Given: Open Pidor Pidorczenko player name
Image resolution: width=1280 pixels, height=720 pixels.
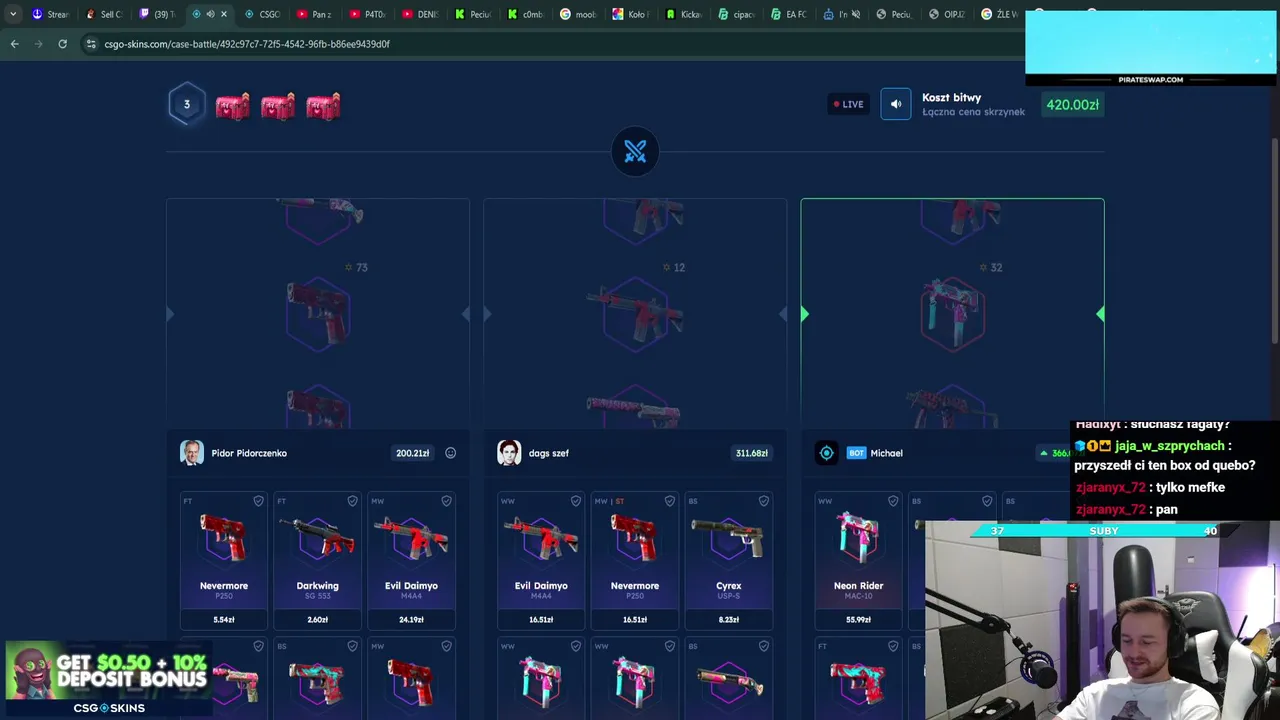Looking at the screenshot, I should point(249,453).
